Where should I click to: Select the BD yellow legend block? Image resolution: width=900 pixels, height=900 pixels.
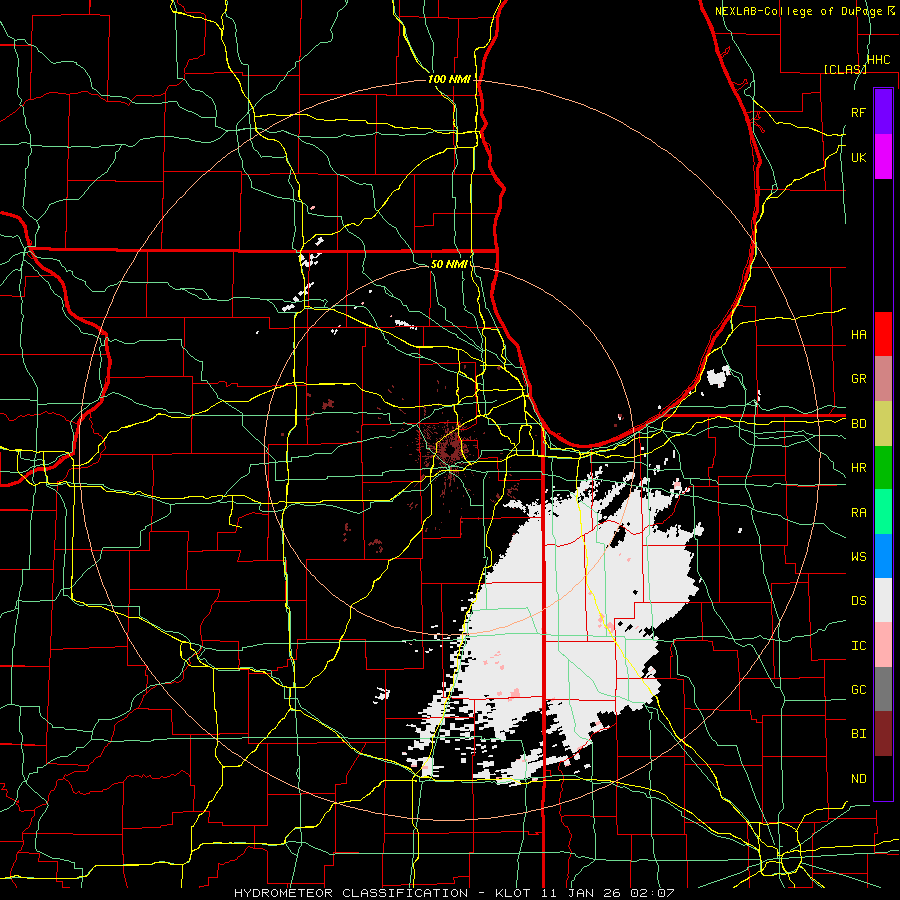pyautogui.click(x=883, y=423)
